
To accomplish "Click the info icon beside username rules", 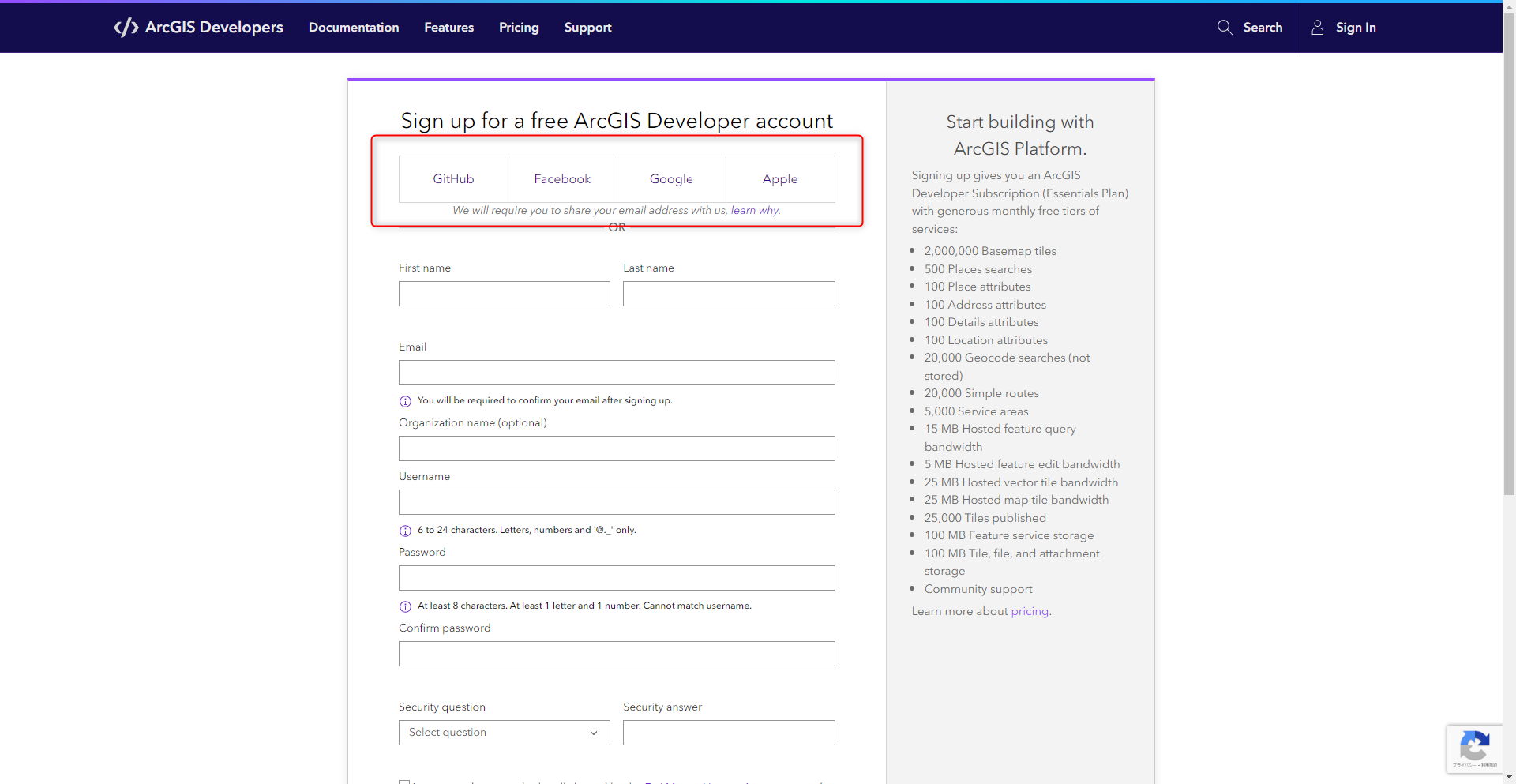I will coord(405,531).
